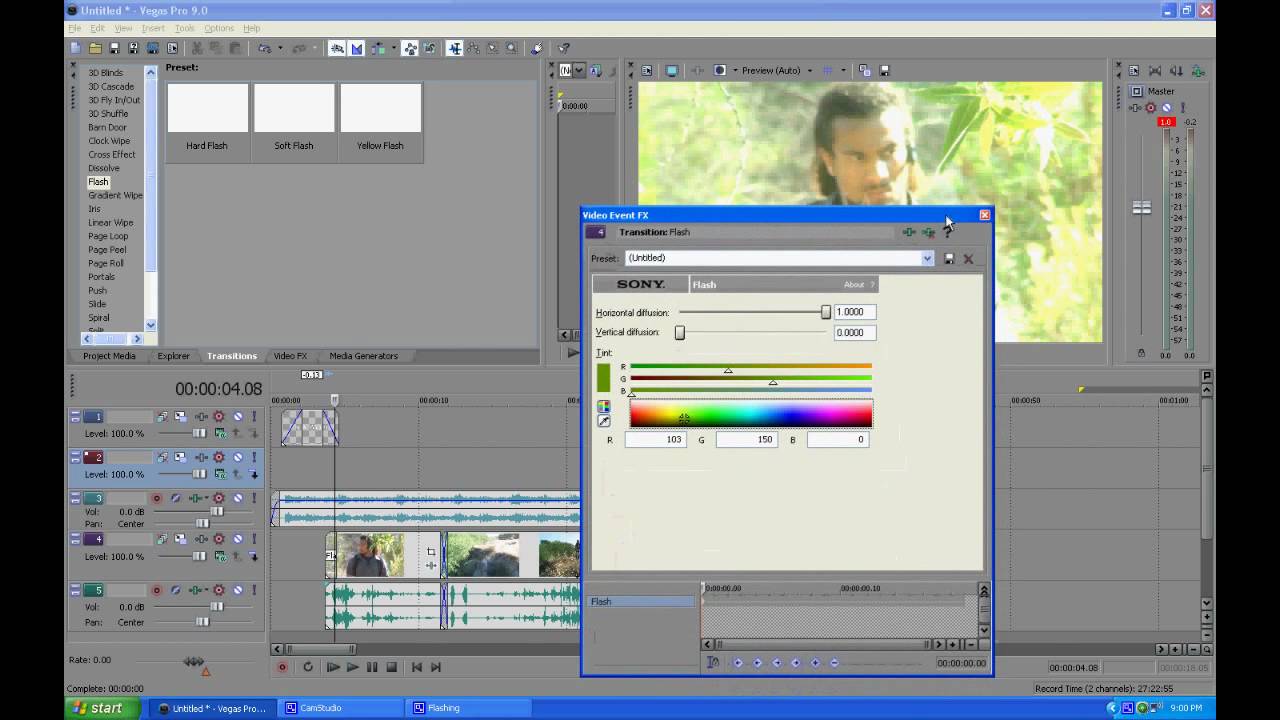
Task: Select the Page Peel transition
Action: (x=107, y=250)
